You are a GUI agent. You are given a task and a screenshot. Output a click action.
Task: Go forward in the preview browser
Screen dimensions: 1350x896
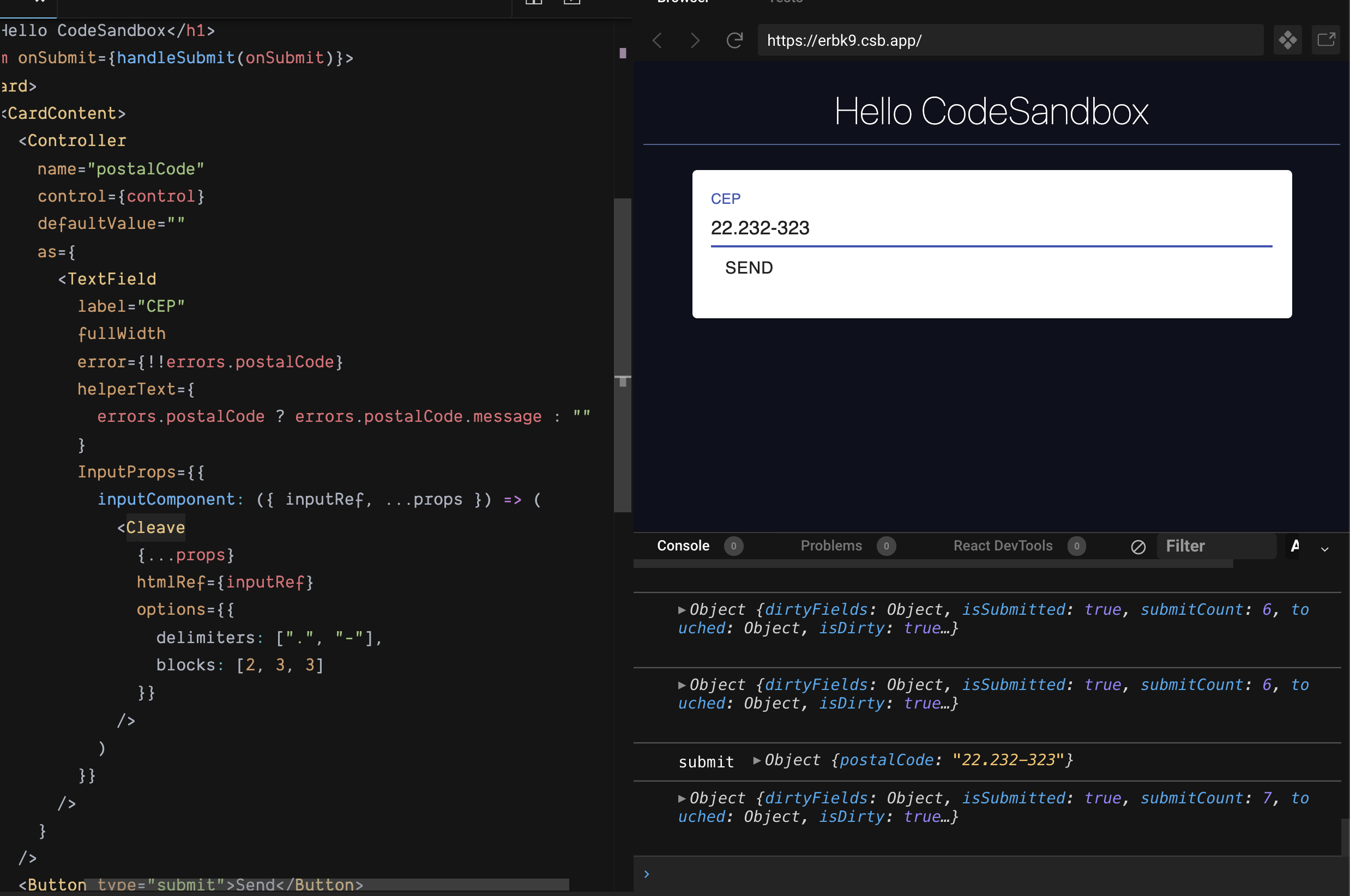point(695,40)
